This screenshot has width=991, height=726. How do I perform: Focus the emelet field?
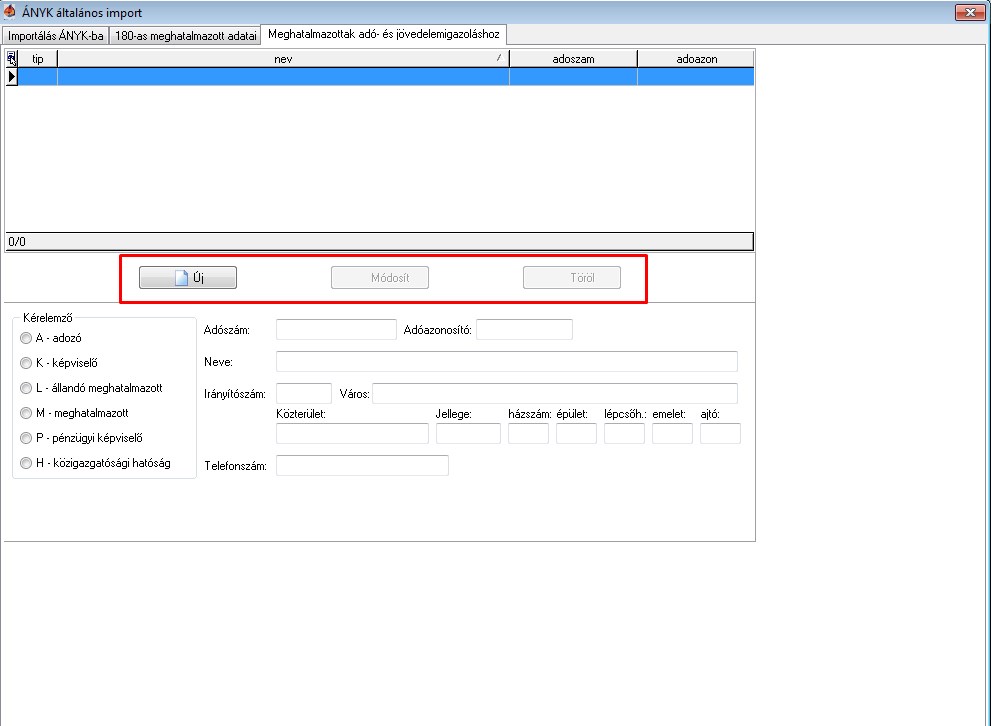(672, 433)
